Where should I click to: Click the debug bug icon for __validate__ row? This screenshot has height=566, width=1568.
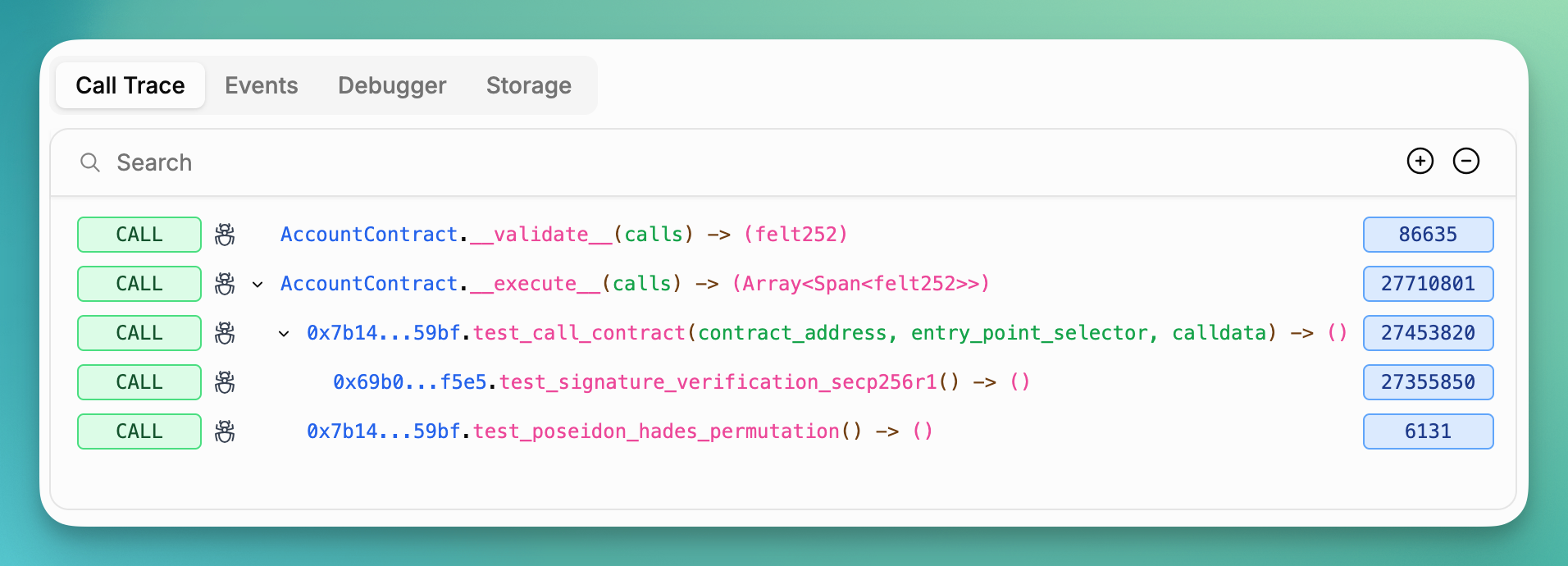pyautogui.click(x=225, y=235)
